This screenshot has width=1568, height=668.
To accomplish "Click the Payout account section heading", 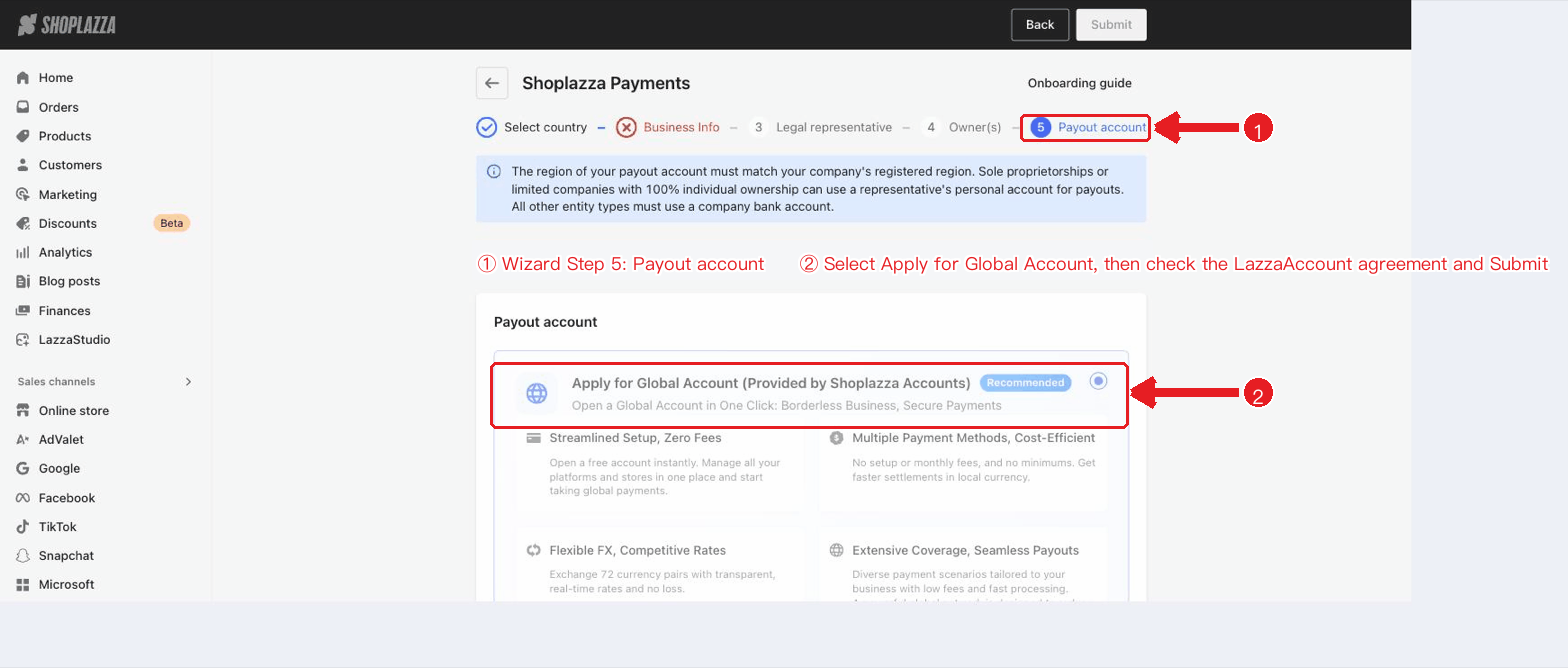I will coord(545,322).
